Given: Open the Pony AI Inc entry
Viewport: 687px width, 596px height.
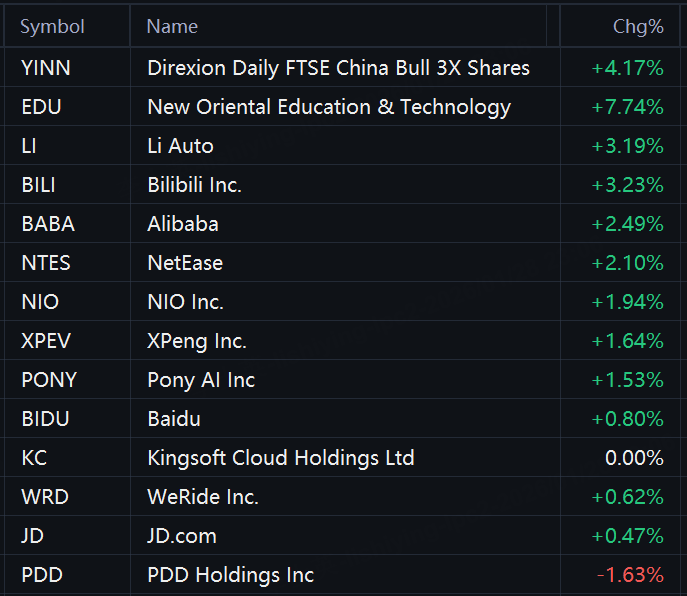Looking at the screenshot, I should tap(200, 380).
